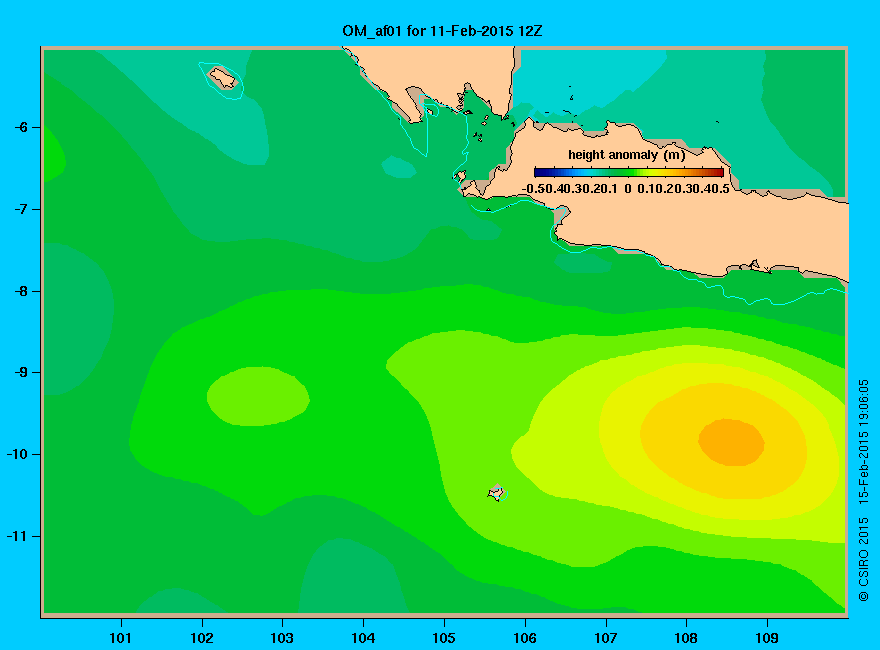880x650 pixels.
Task: Select longitude axis label 102
Action: pyautogui.click(x=201, y=638)
